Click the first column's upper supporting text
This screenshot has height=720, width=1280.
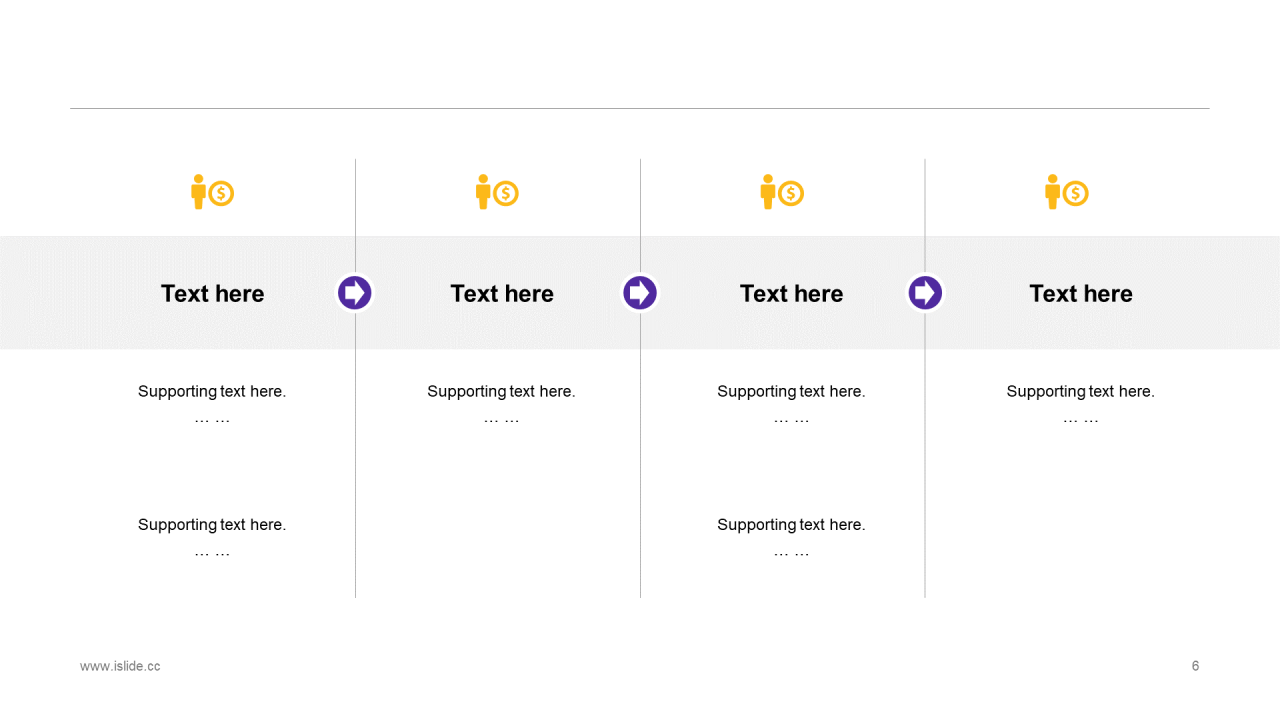212,392
